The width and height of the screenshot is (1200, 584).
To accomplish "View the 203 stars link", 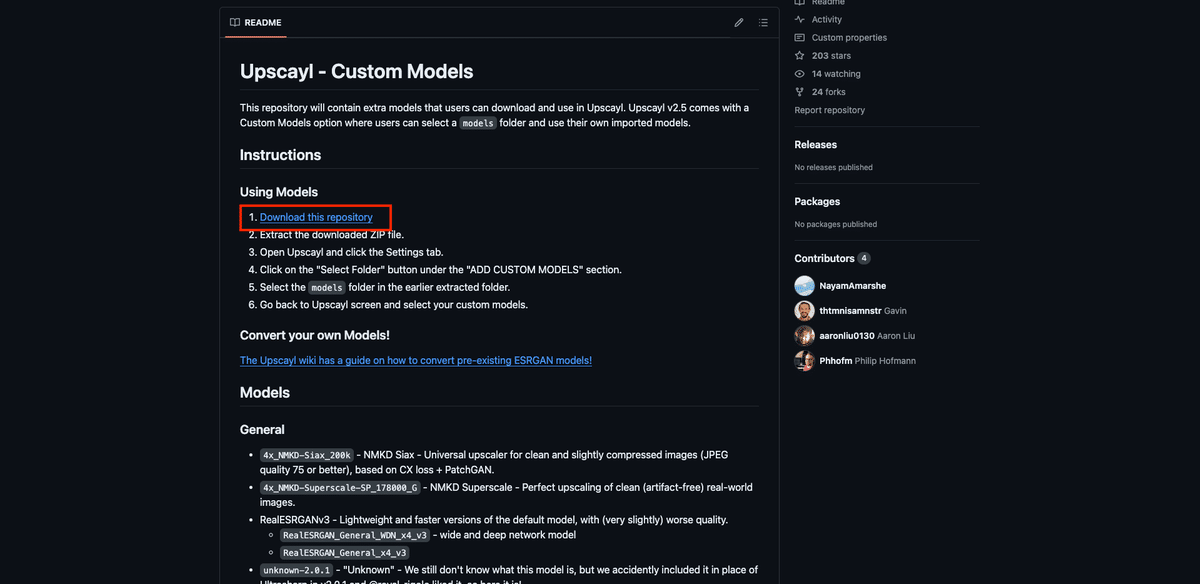I will point(831,56).
